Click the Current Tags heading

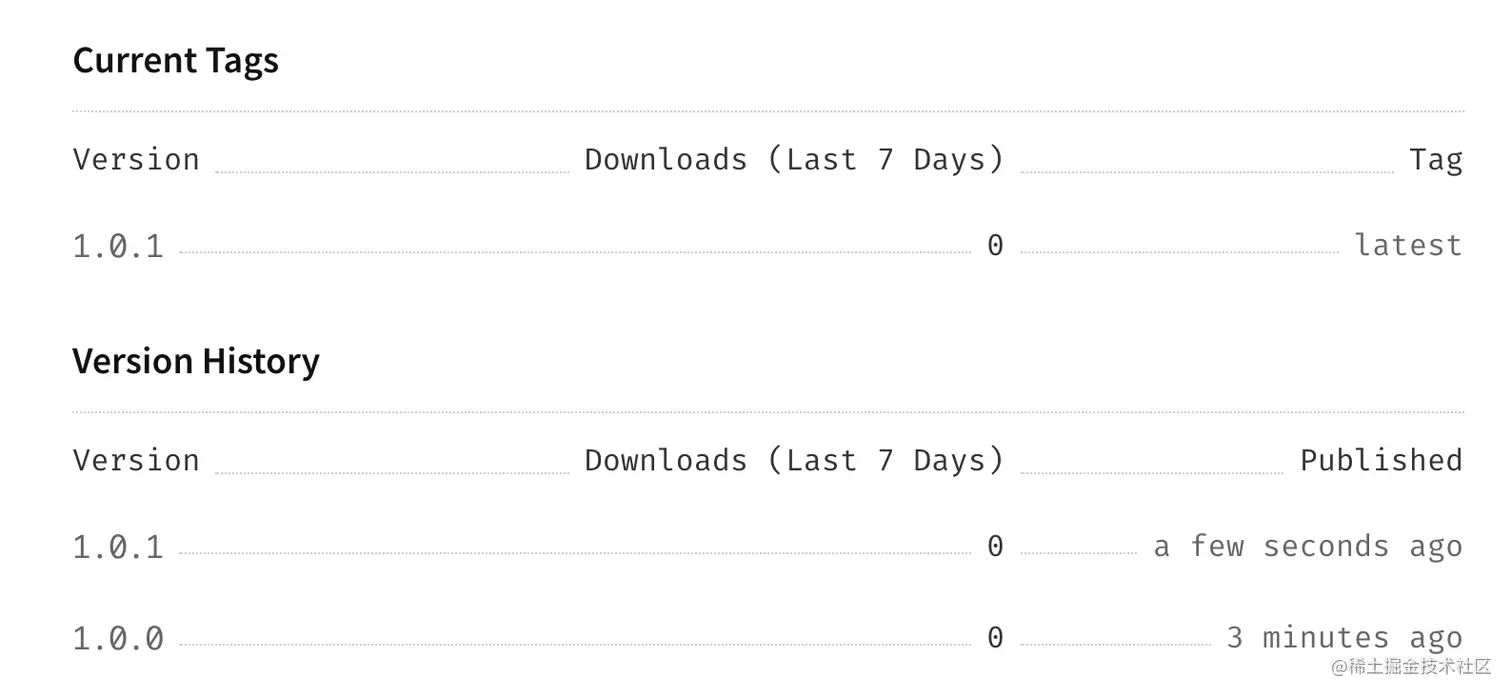tap(176, 61)
